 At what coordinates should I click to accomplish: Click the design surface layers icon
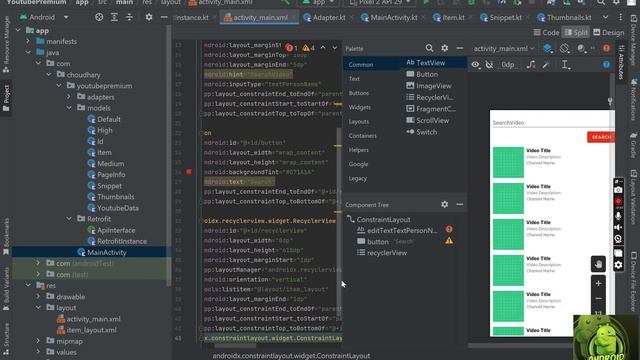[548, 49]
